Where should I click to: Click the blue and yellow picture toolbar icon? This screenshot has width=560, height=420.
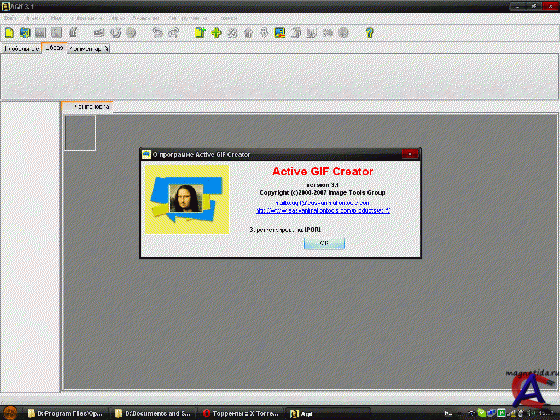[280, 33]
